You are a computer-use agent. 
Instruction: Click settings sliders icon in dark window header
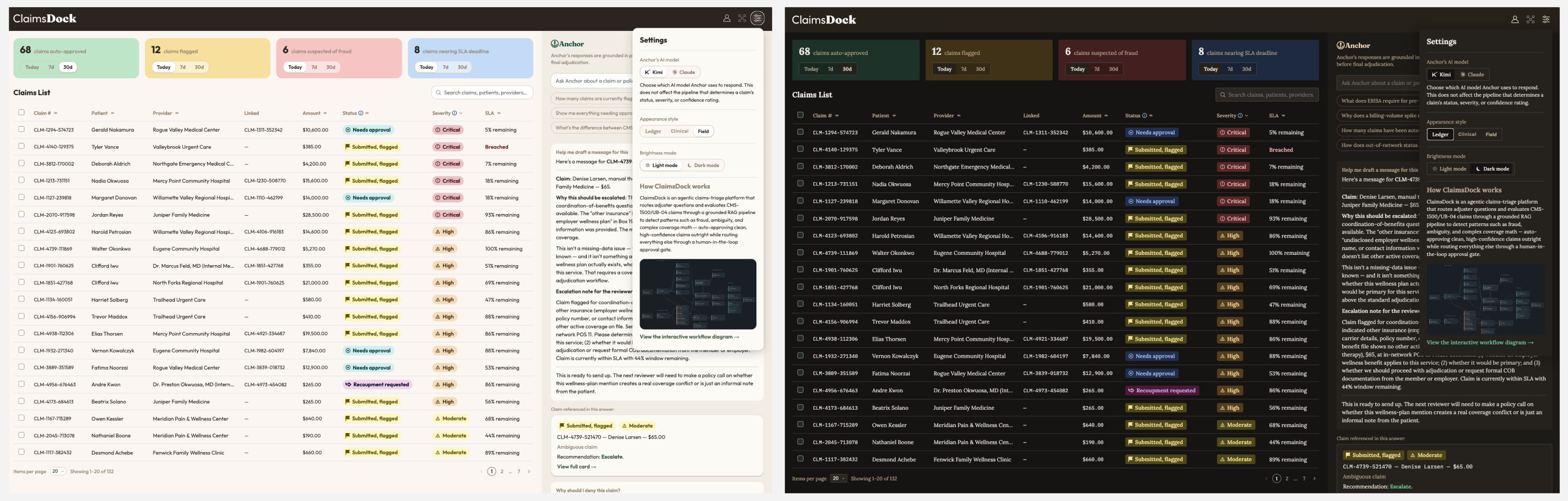coord(1546,20)
